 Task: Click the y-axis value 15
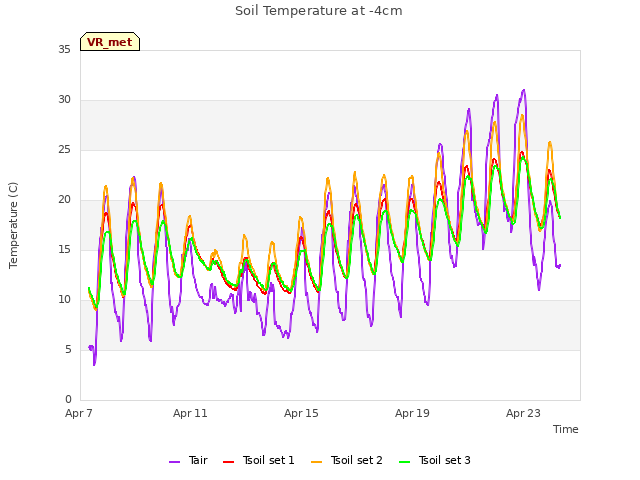click(64, 250)
